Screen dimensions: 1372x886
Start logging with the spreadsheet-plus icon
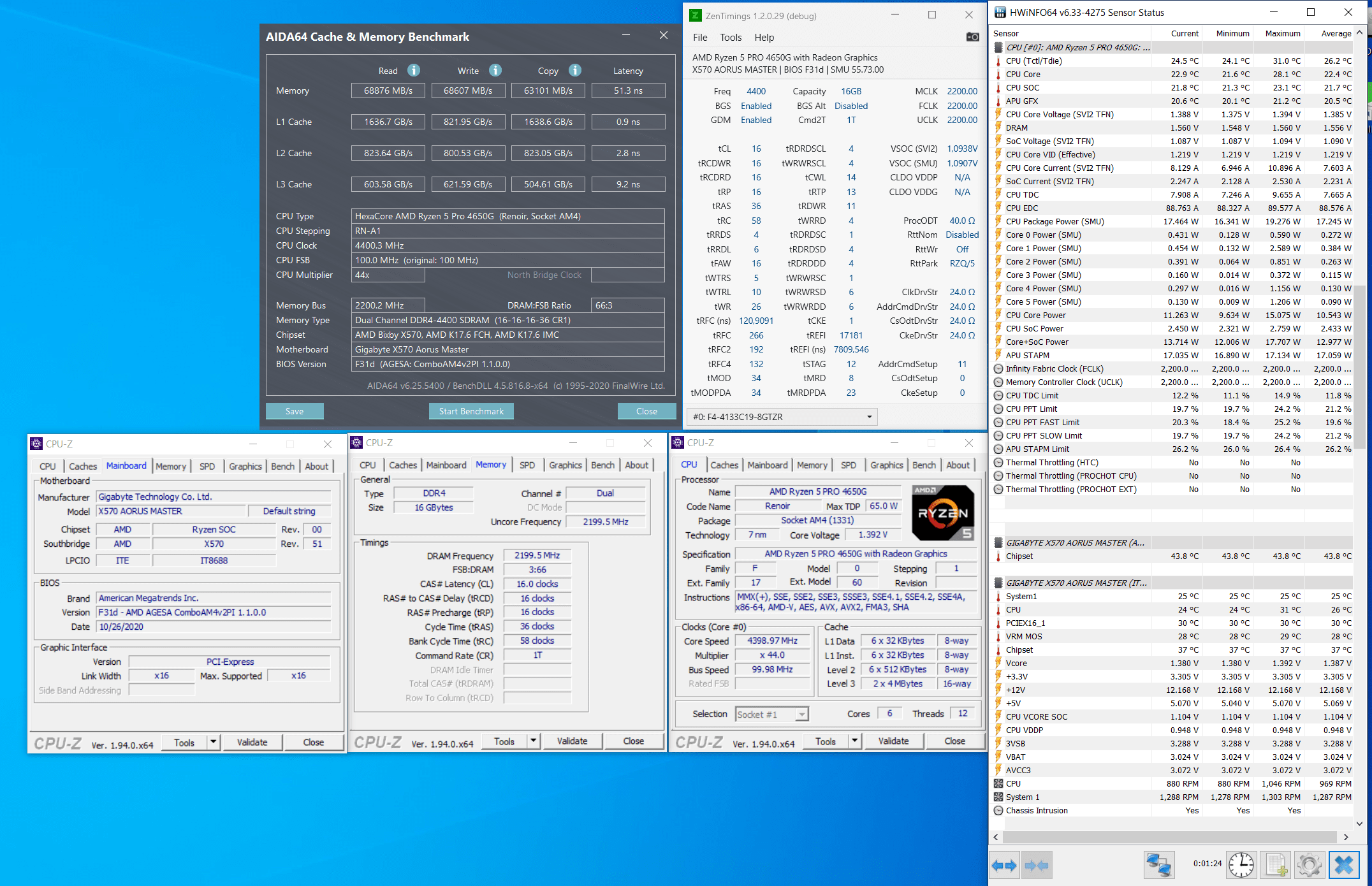coord(1276,865)
